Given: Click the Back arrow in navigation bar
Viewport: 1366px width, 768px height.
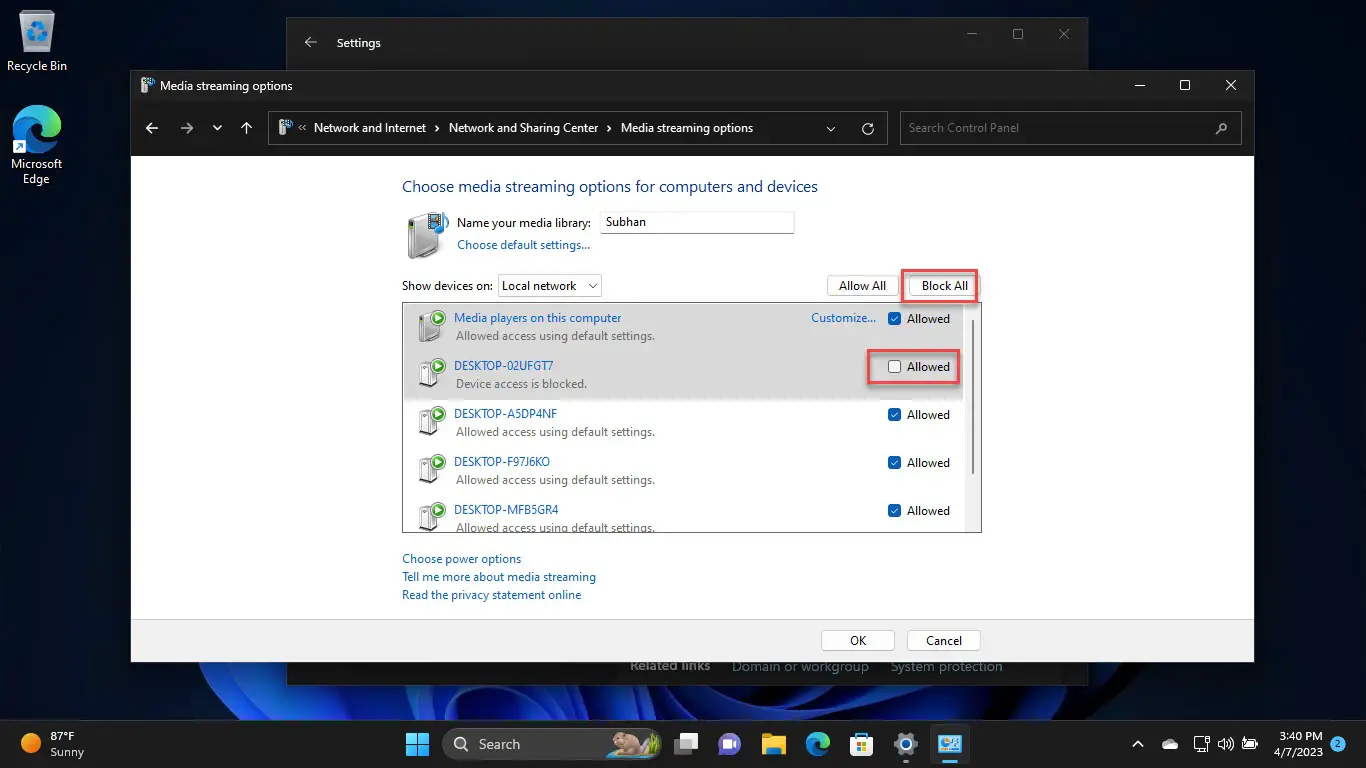Looking at the screenshot, I should [x=152, y=128].
